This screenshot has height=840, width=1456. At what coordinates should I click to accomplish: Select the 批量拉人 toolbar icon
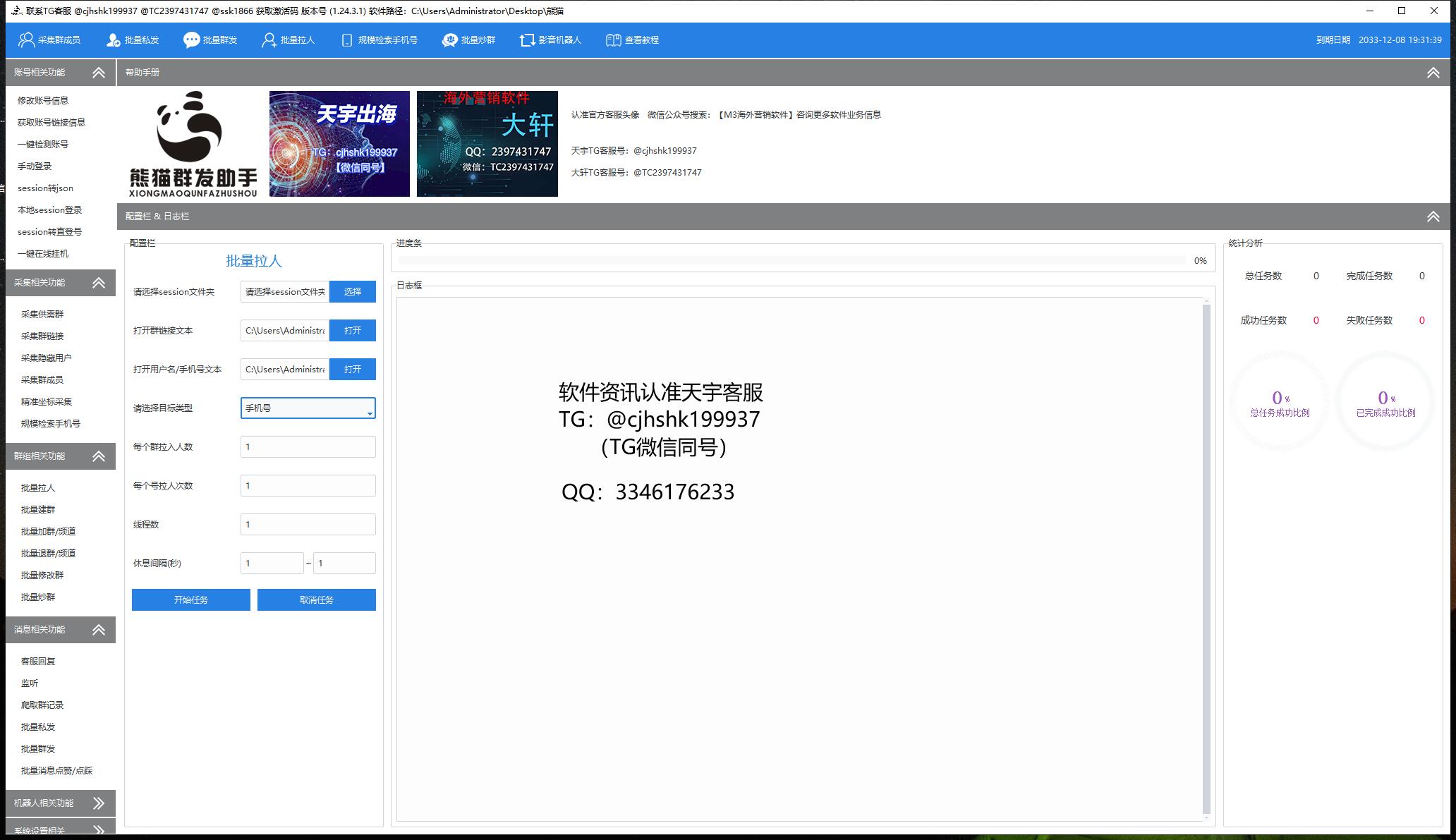tap(269, 40)
